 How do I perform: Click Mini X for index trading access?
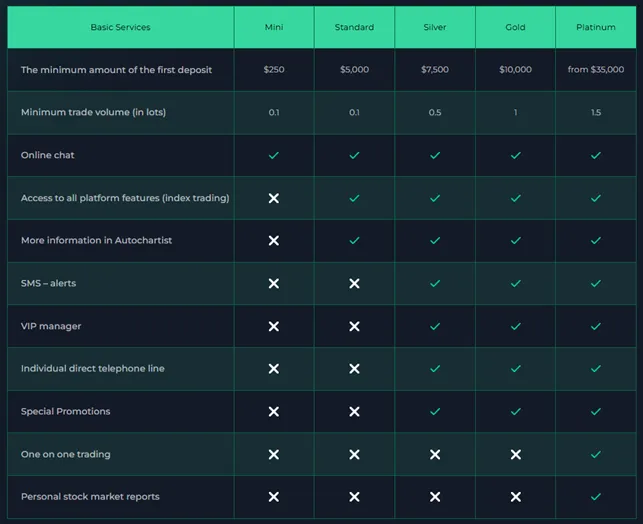274,199
